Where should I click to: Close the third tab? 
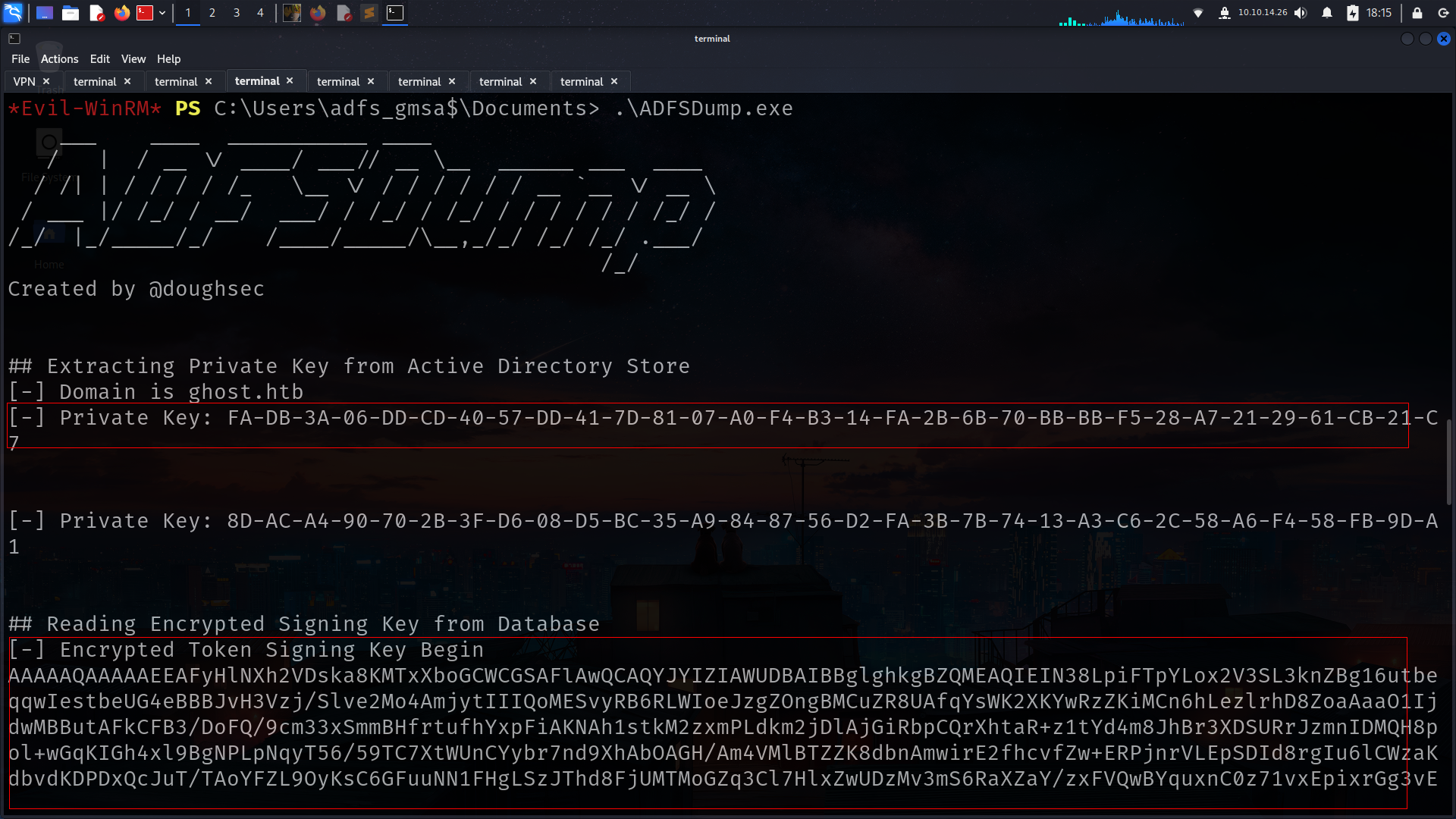(209, 81)
